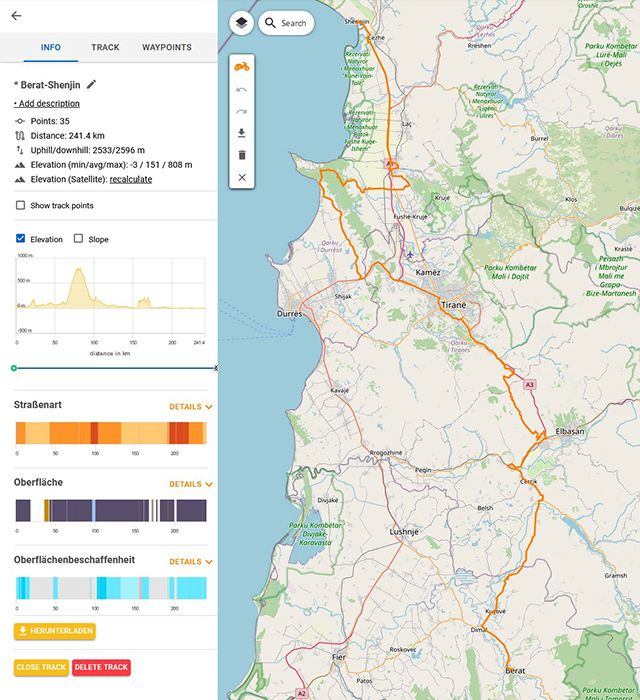Expand Oberfläche details
The image size is (640, 700).
[x=190, y=484]
